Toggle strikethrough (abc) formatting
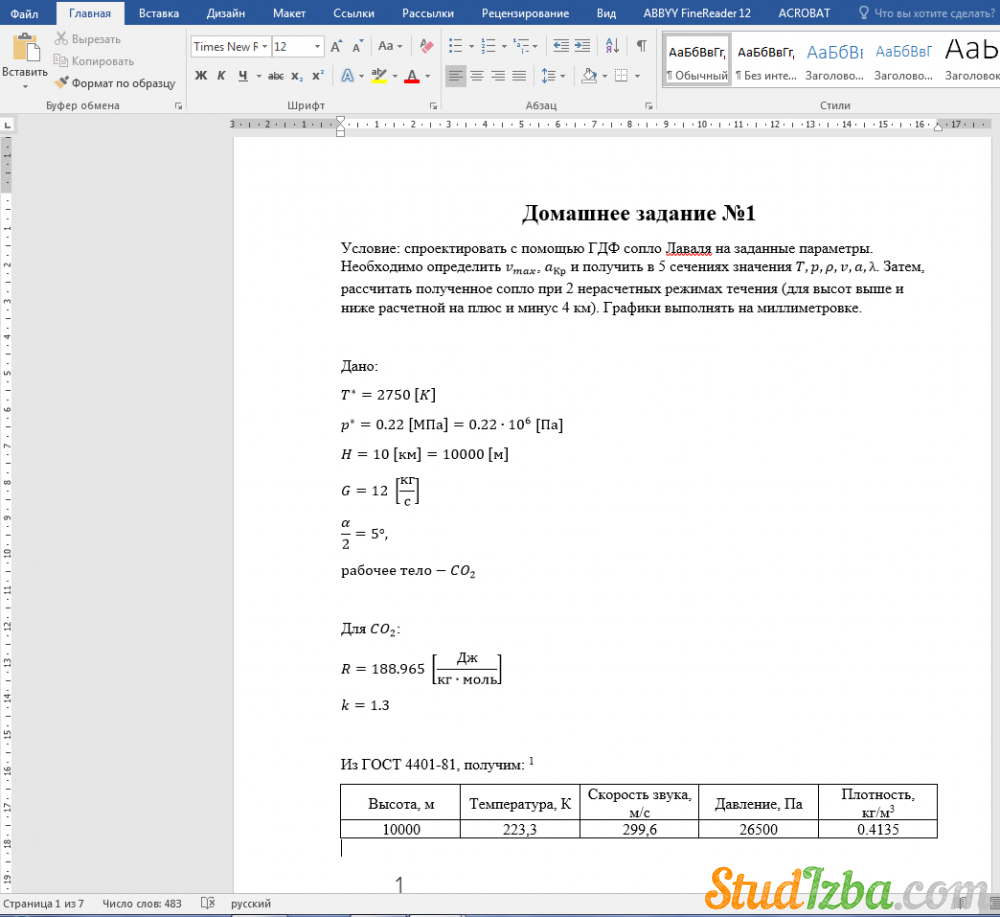Viewport: 1000px width, 917px height. point(276,76)
